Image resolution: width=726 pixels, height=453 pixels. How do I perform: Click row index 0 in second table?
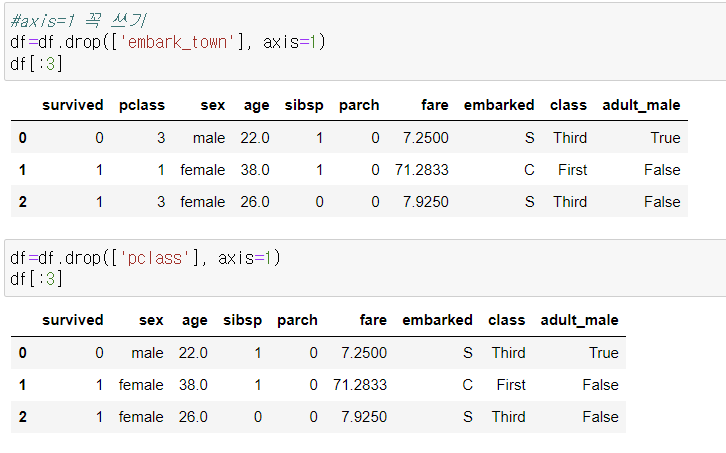click(23, 352)
